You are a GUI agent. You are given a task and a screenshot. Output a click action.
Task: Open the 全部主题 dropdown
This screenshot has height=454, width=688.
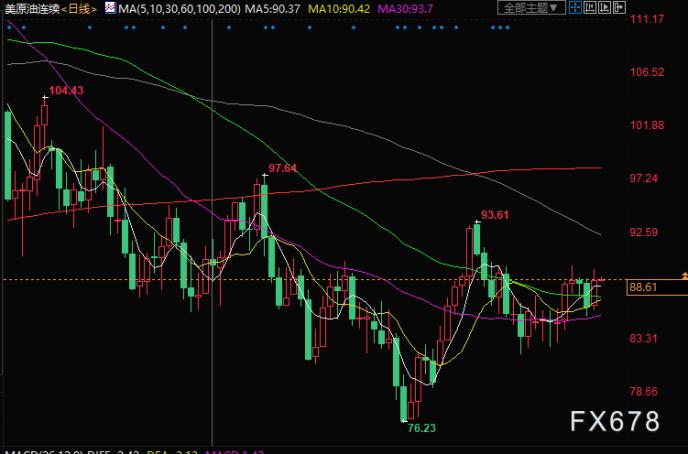pyautogui.click(x=531, y=8)
